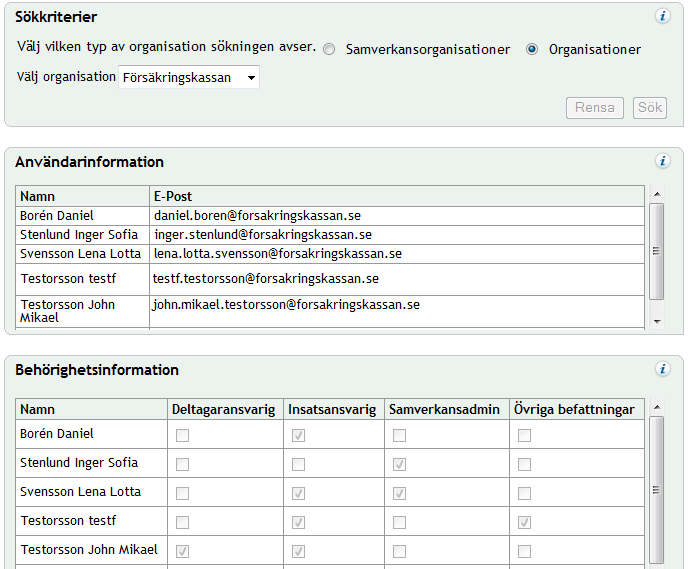The image size is (691, 569).
Task: Toggle Deltagaransvarig checkbox for Svensson Lena Lotta
Action: pos(182,493)
